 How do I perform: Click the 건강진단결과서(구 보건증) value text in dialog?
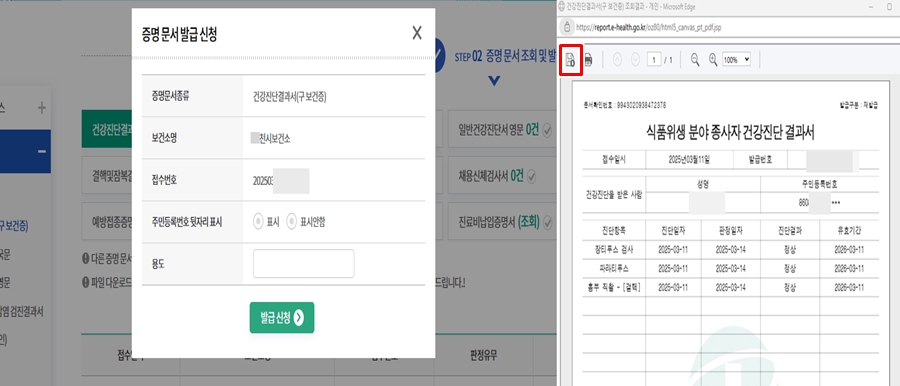point(290,96)
